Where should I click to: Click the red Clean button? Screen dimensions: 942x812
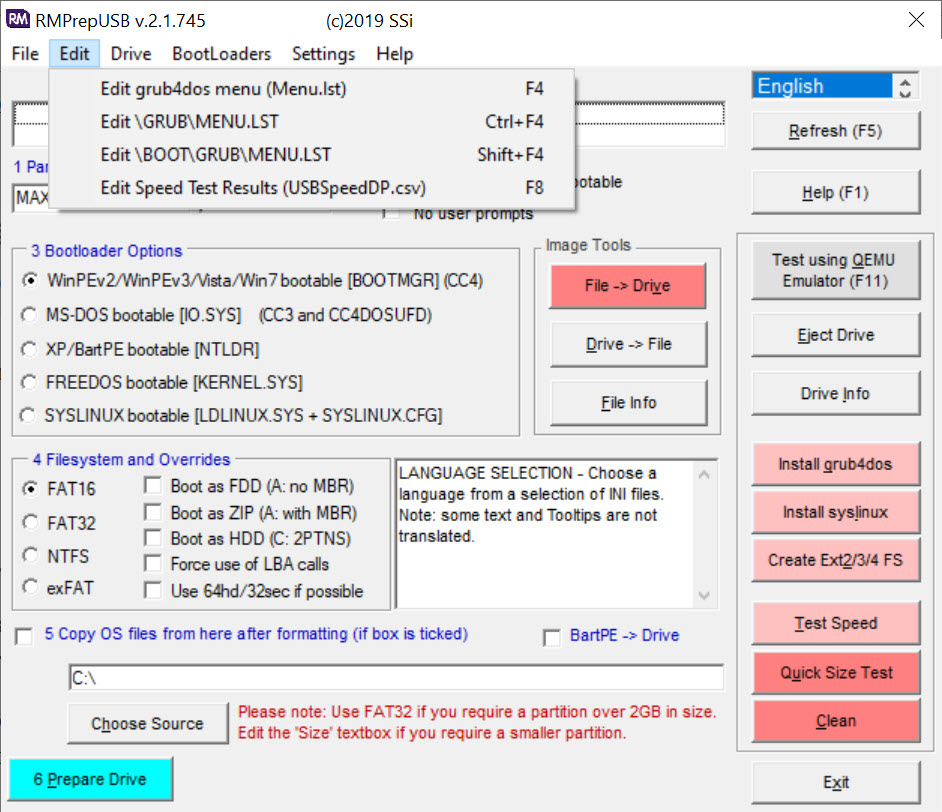[835, 721]
